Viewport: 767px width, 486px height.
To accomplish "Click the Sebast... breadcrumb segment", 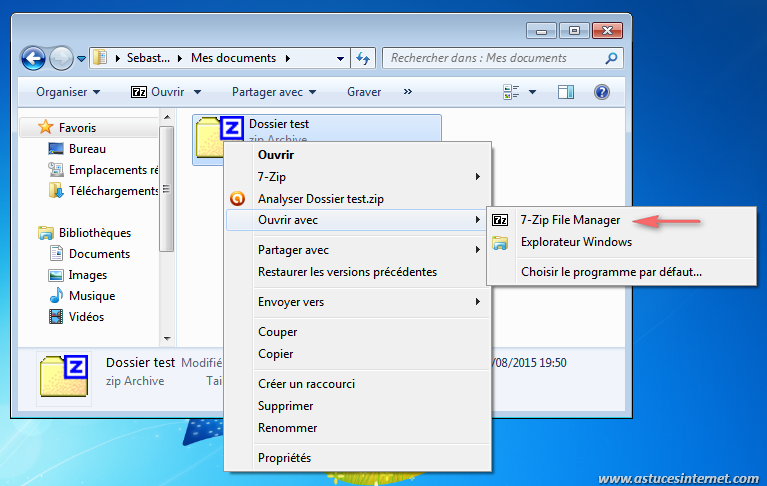I will 148,58.
